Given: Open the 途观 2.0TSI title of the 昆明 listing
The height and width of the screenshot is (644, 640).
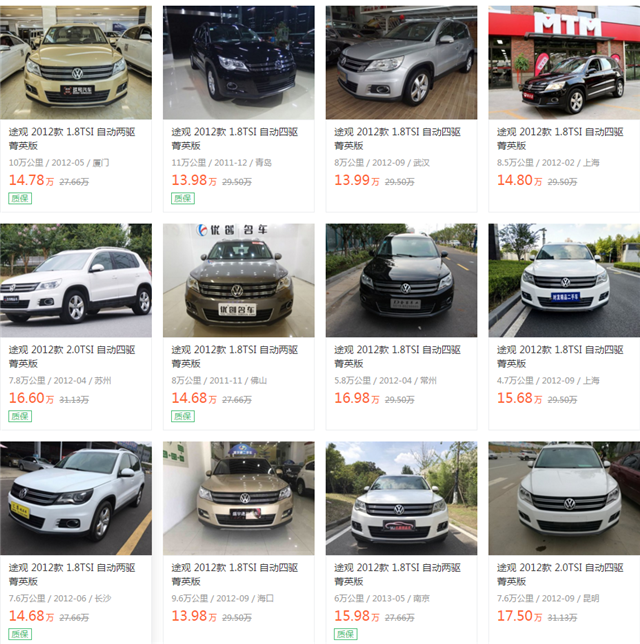Looking at the screenshot, I should (x=560, y=574).
